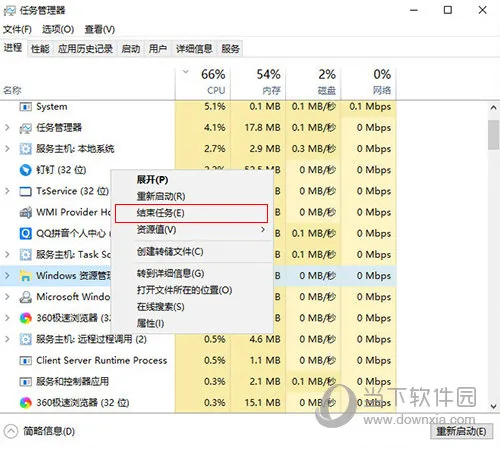Image resolution: width=500 pixels, height=449 pixels.
Task: Click the 0.3 MB/秒 disk value
Action: pyautogui.click(x=314, y=149)
